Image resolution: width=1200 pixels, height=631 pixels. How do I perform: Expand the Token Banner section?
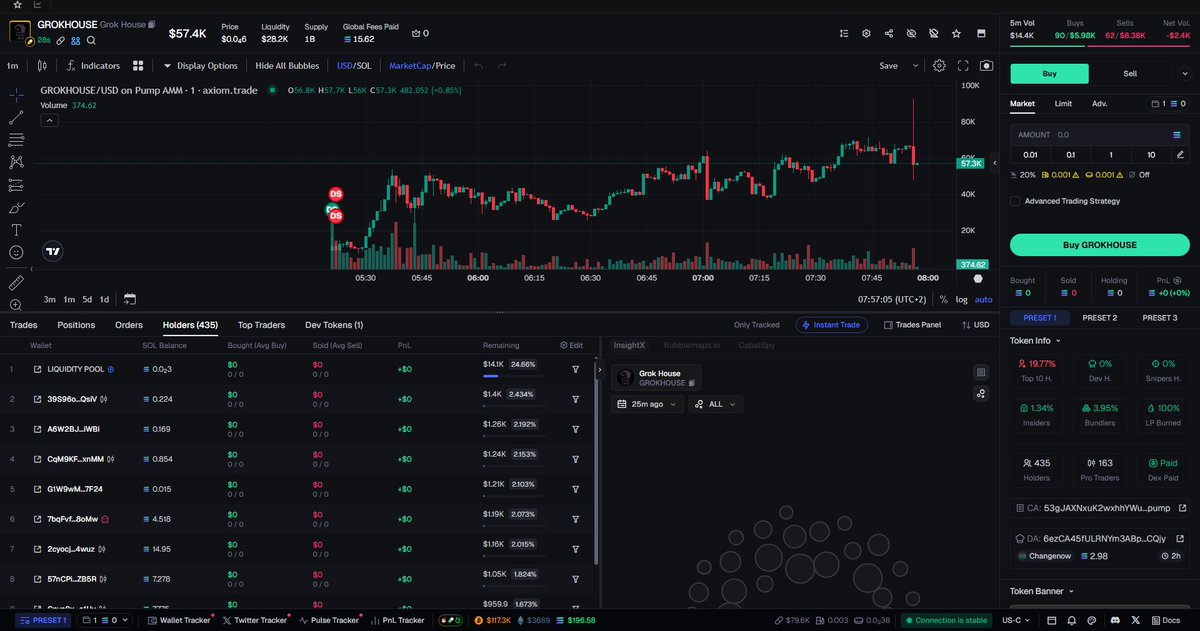pos(1042,591)
